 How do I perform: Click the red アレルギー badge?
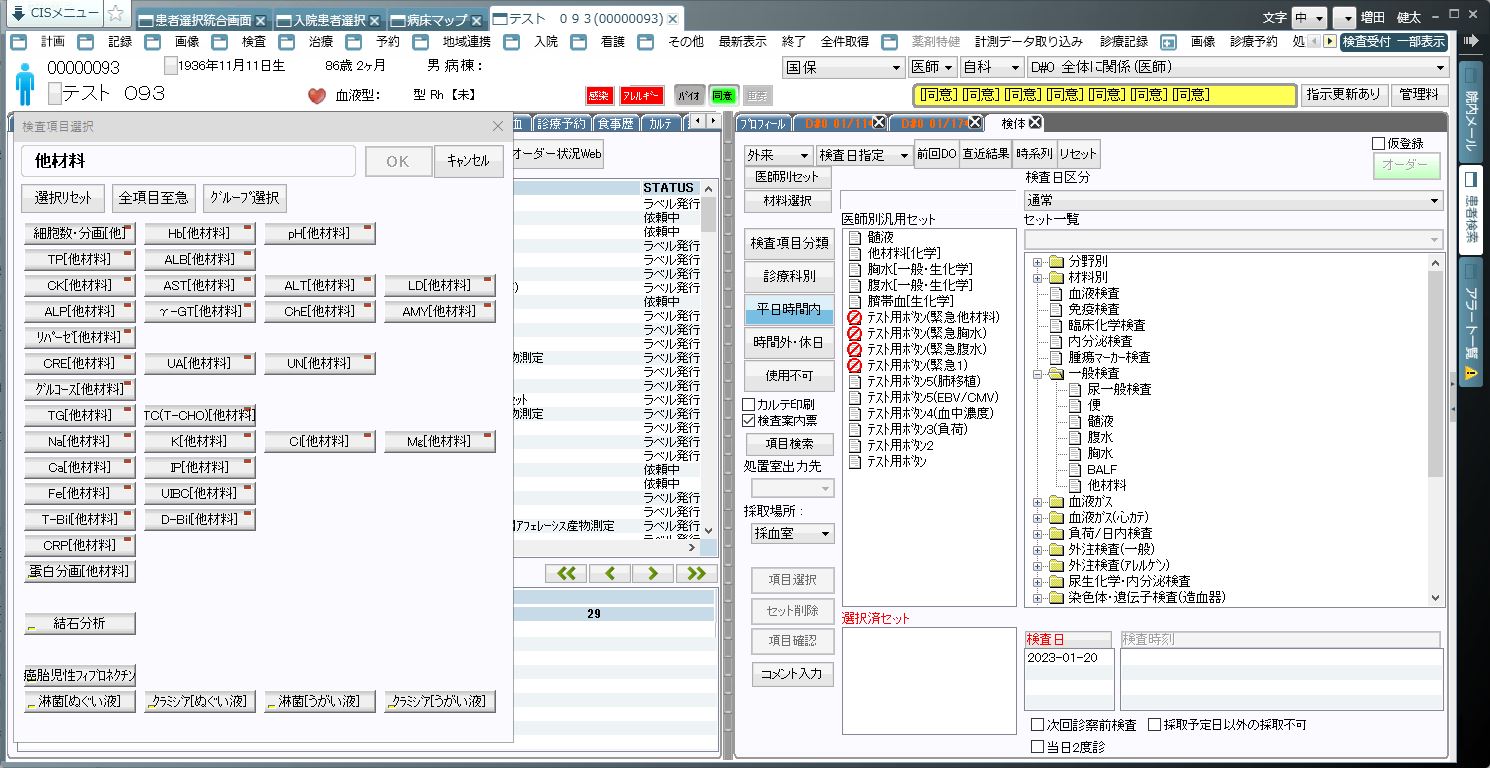pos(641,95)
